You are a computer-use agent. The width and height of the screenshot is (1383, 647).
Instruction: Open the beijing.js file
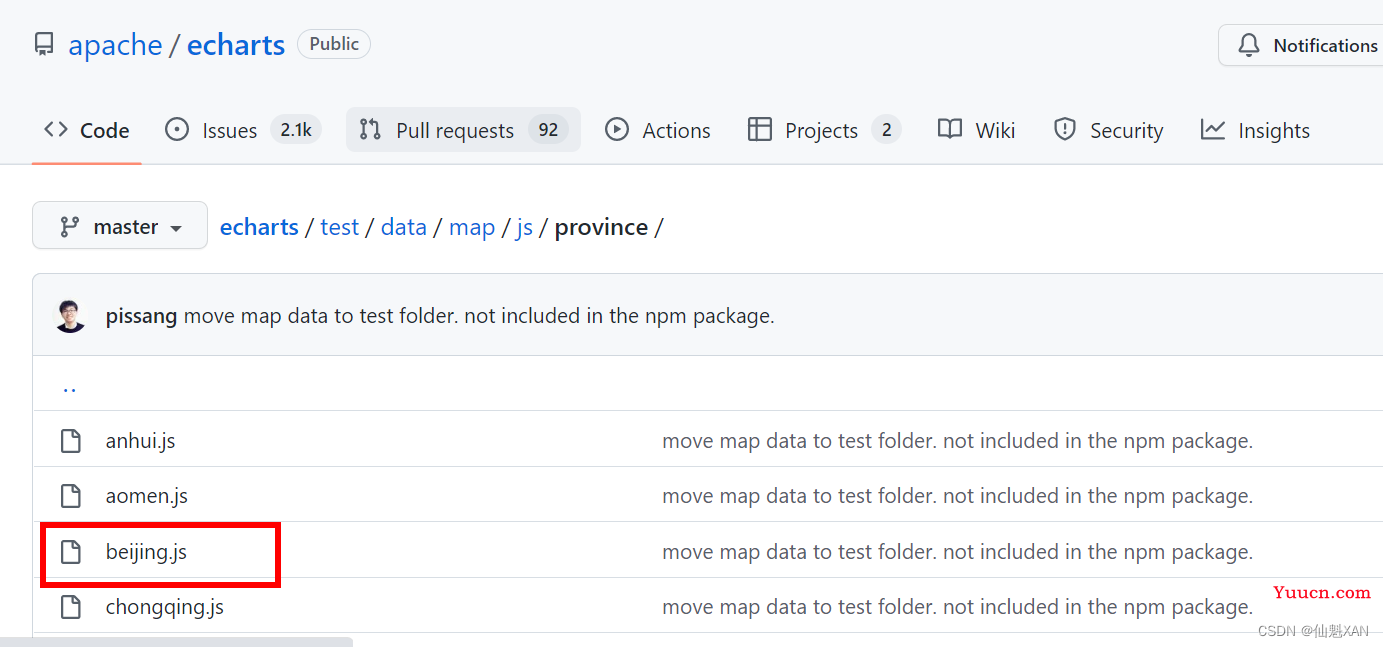[146, 552]
